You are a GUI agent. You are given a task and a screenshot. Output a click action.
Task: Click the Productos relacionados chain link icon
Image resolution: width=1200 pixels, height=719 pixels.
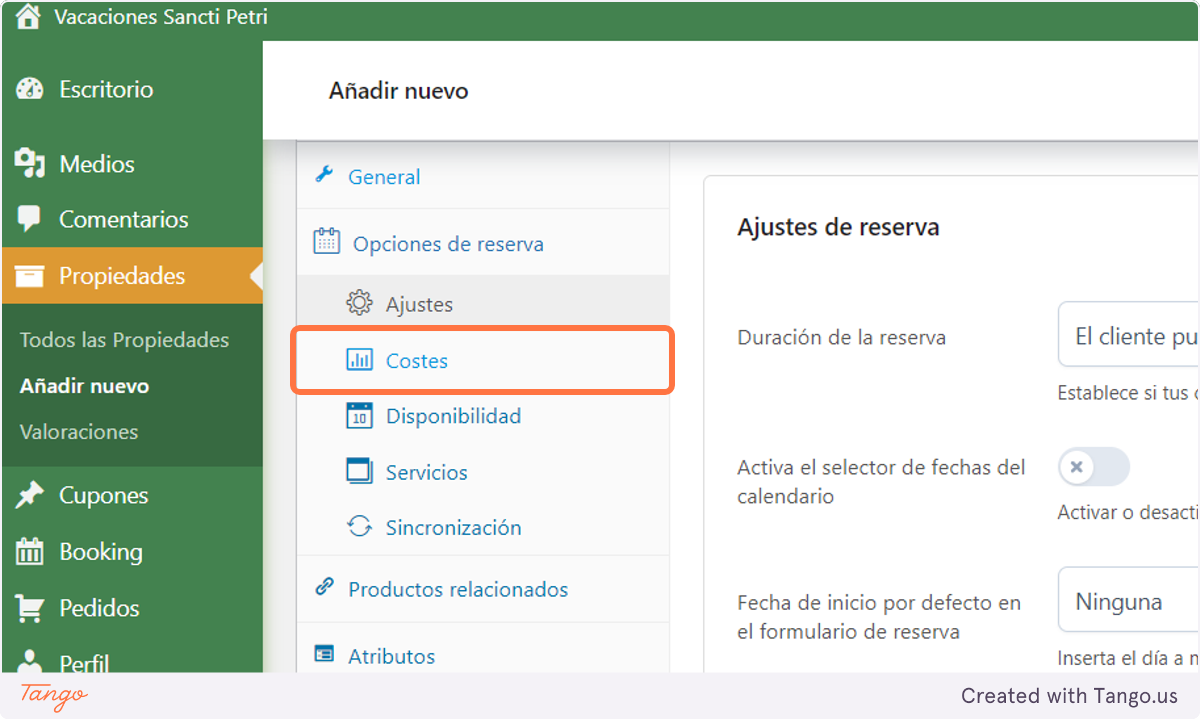tap(324, 587)
